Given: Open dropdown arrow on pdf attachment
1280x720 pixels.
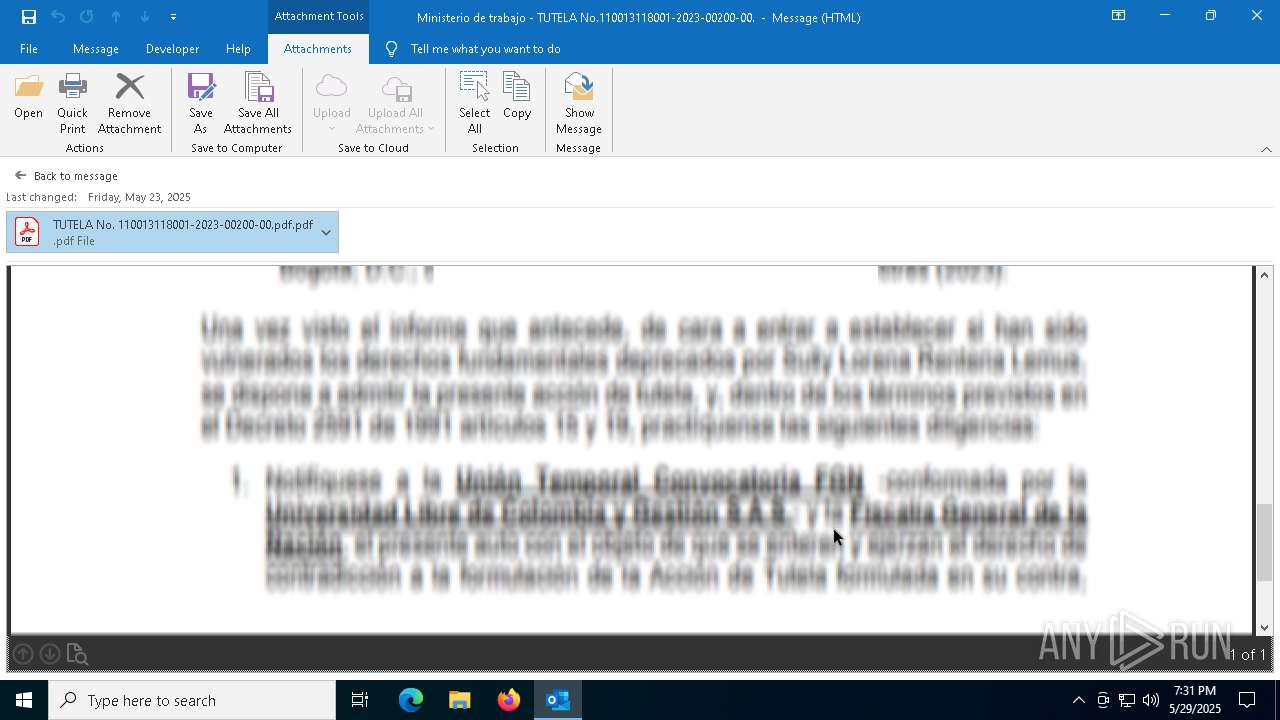Looking at the screenshot, I should (326, 232).
